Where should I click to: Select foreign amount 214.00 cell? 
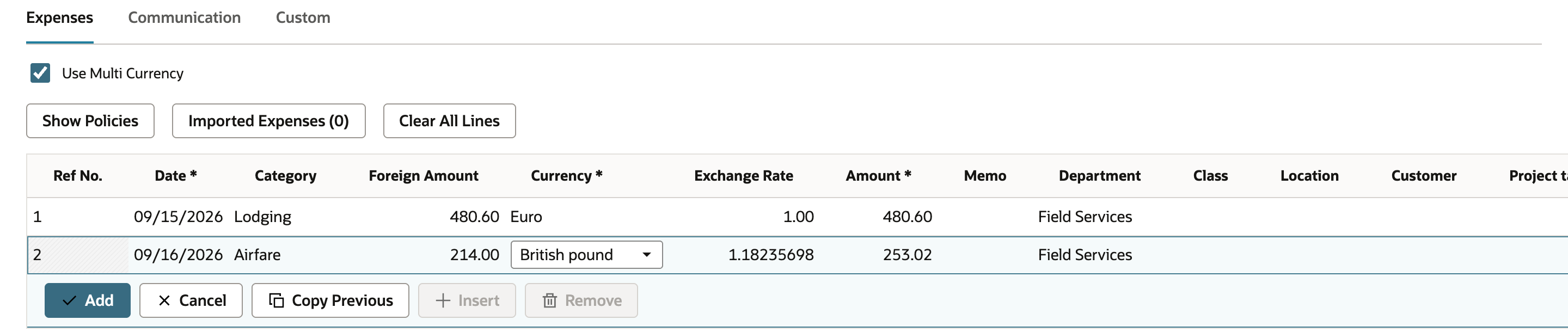474,255
